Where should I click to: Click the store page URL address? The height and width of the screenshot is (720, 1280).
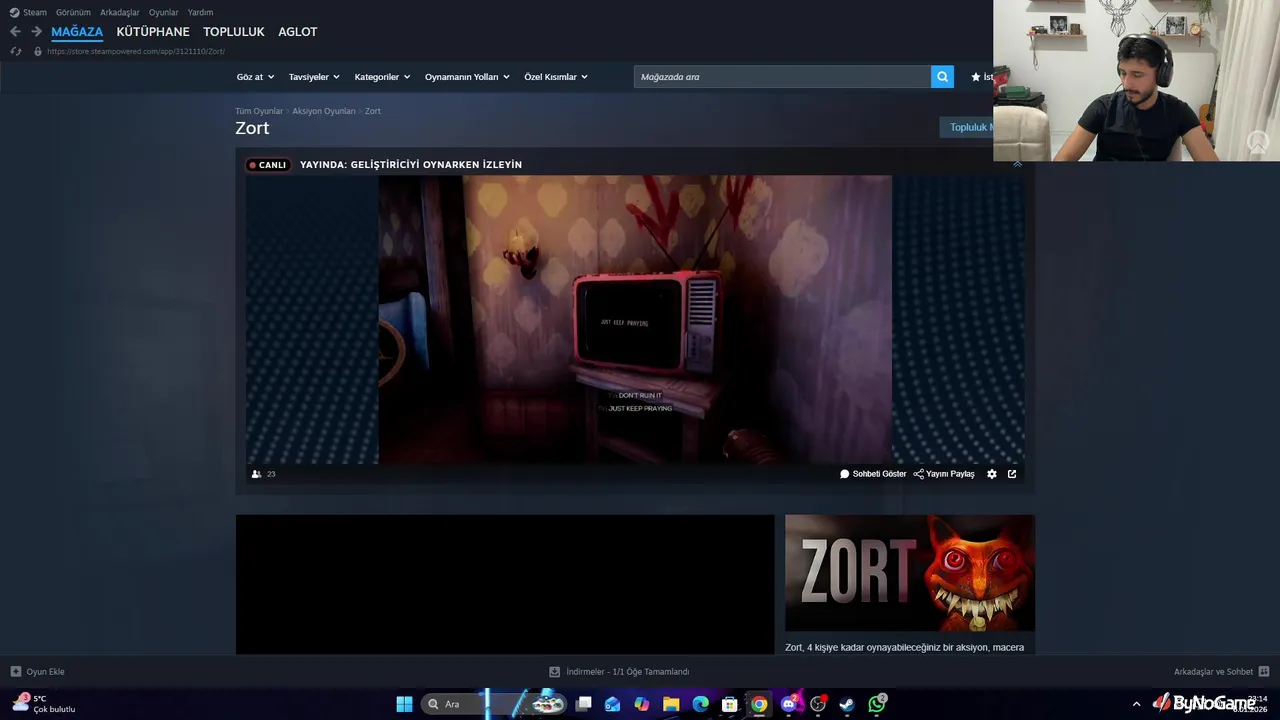[136, 51]
